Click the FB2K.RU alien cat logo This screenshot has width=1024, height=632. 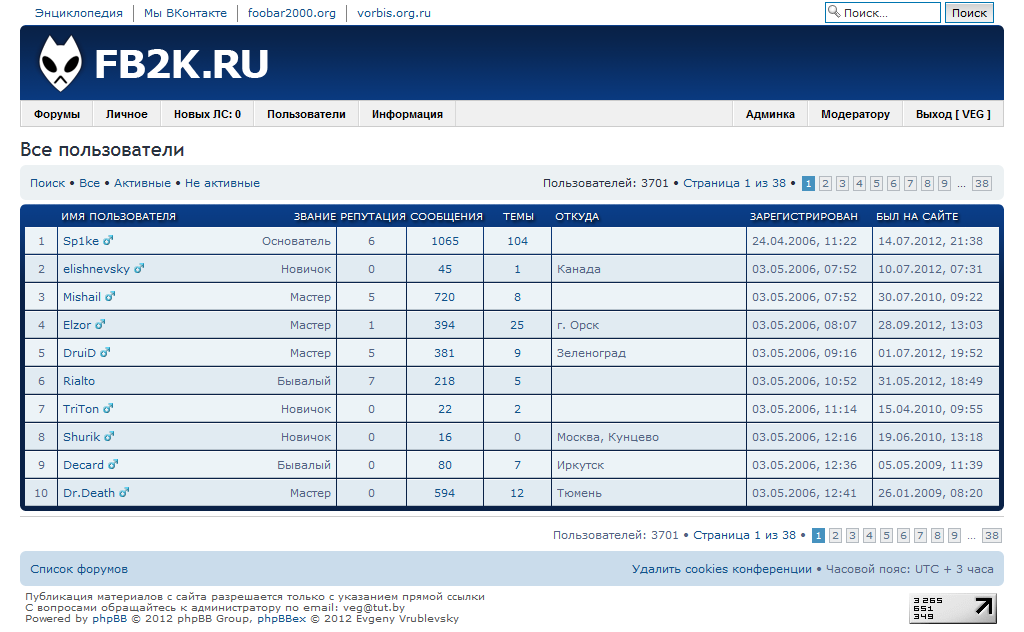[61, 64]
